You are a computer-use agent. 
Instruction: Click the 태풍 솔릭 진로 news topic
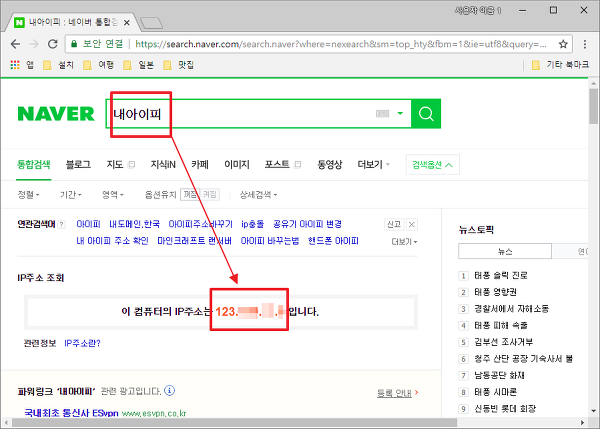click(501, 276)
